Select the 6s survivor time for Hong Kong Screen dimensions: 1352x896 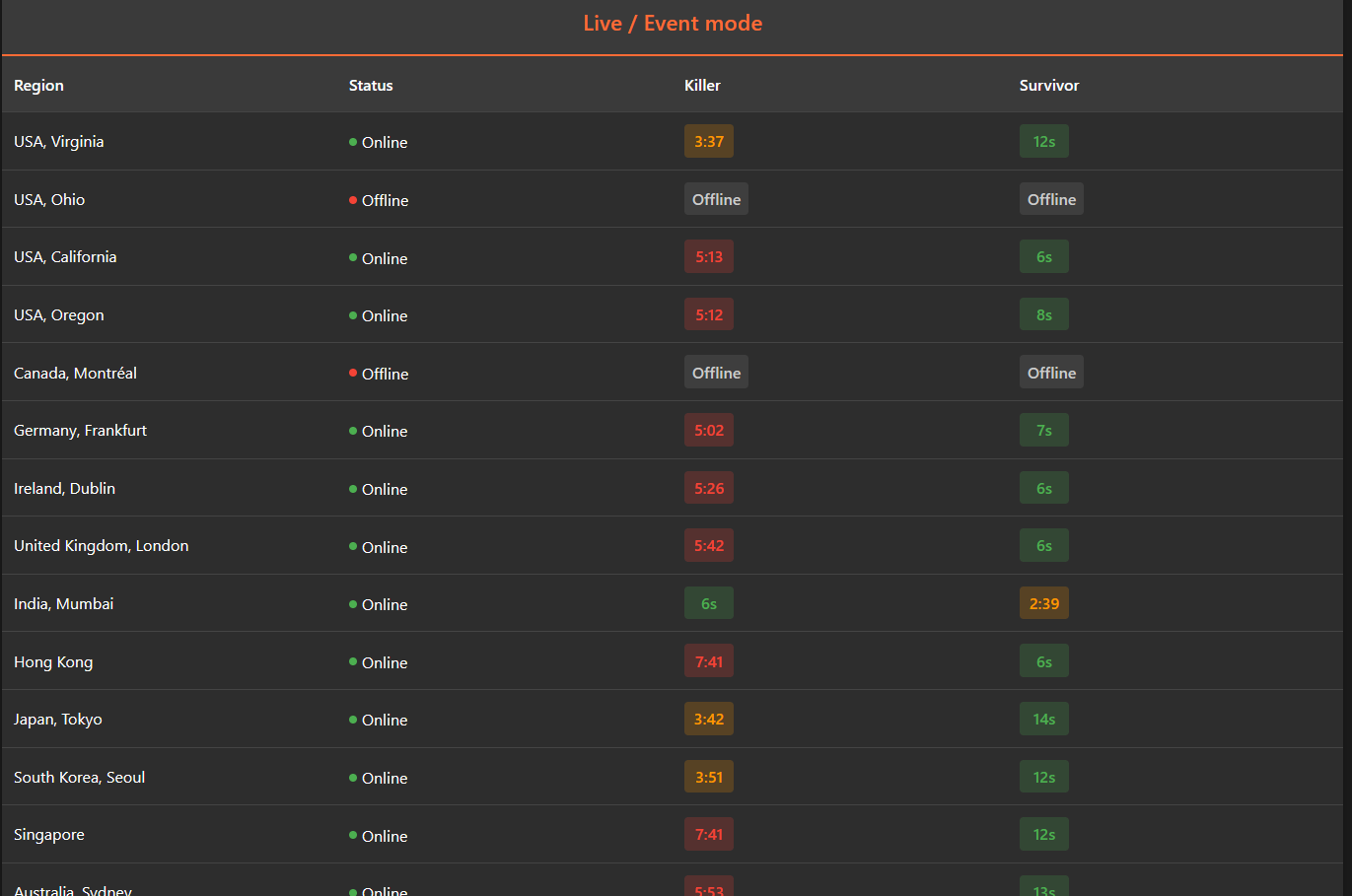pos(1044,661)
